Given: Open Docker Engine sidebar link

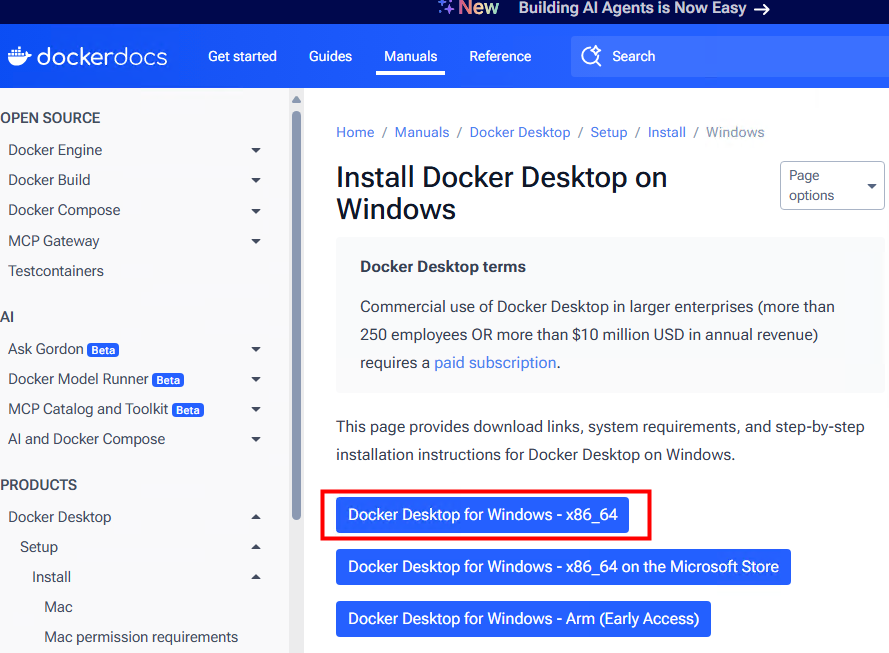Looking at the screenshot, I should (55, 150).
